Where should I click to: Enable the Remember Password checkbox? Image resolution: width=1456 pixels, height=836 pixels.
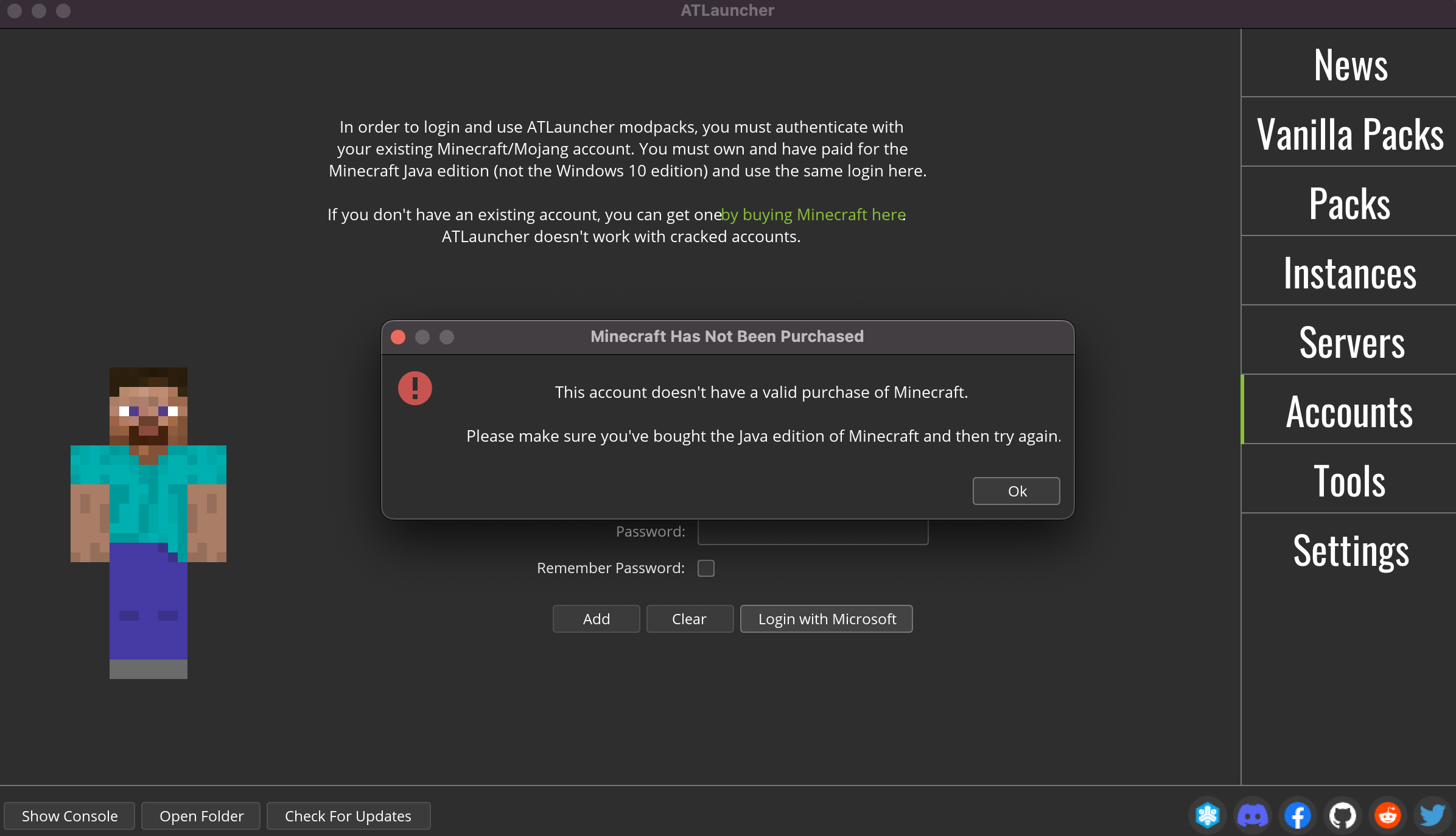pyautogui.click(x=706, y=568)
